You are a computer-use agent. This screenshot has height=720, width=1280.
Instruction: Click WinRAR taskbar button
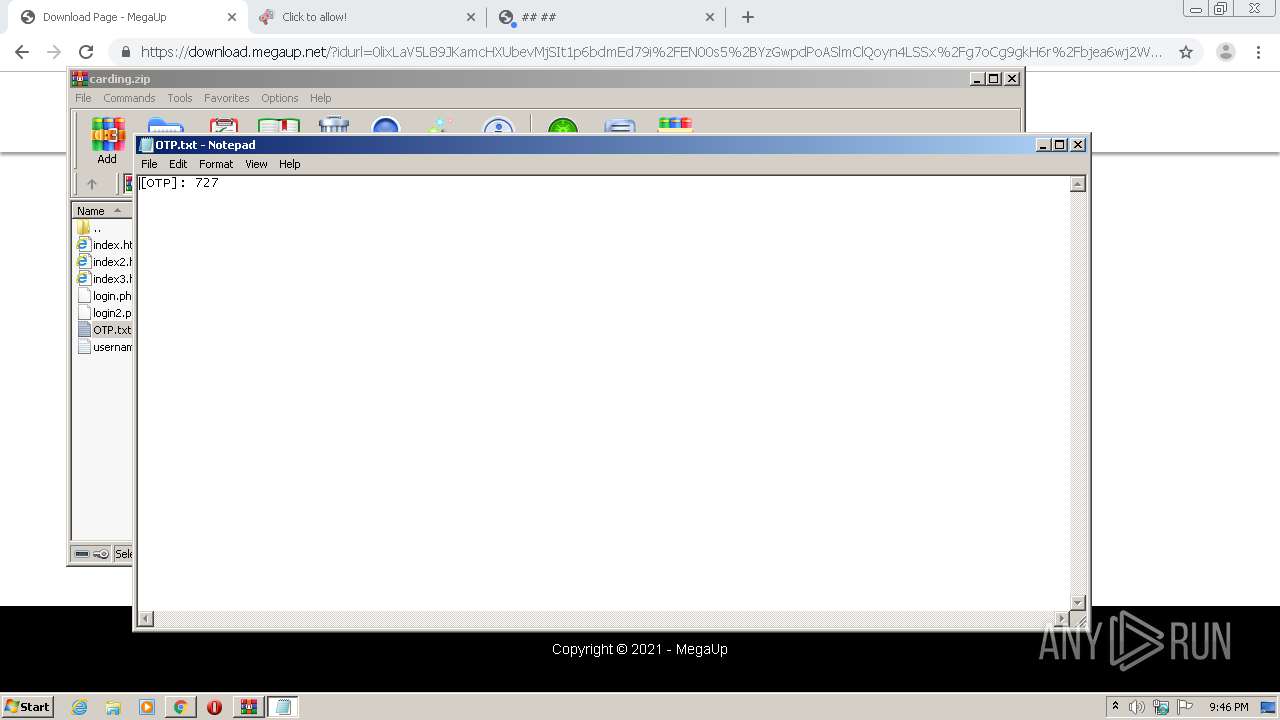pos(248,707)
